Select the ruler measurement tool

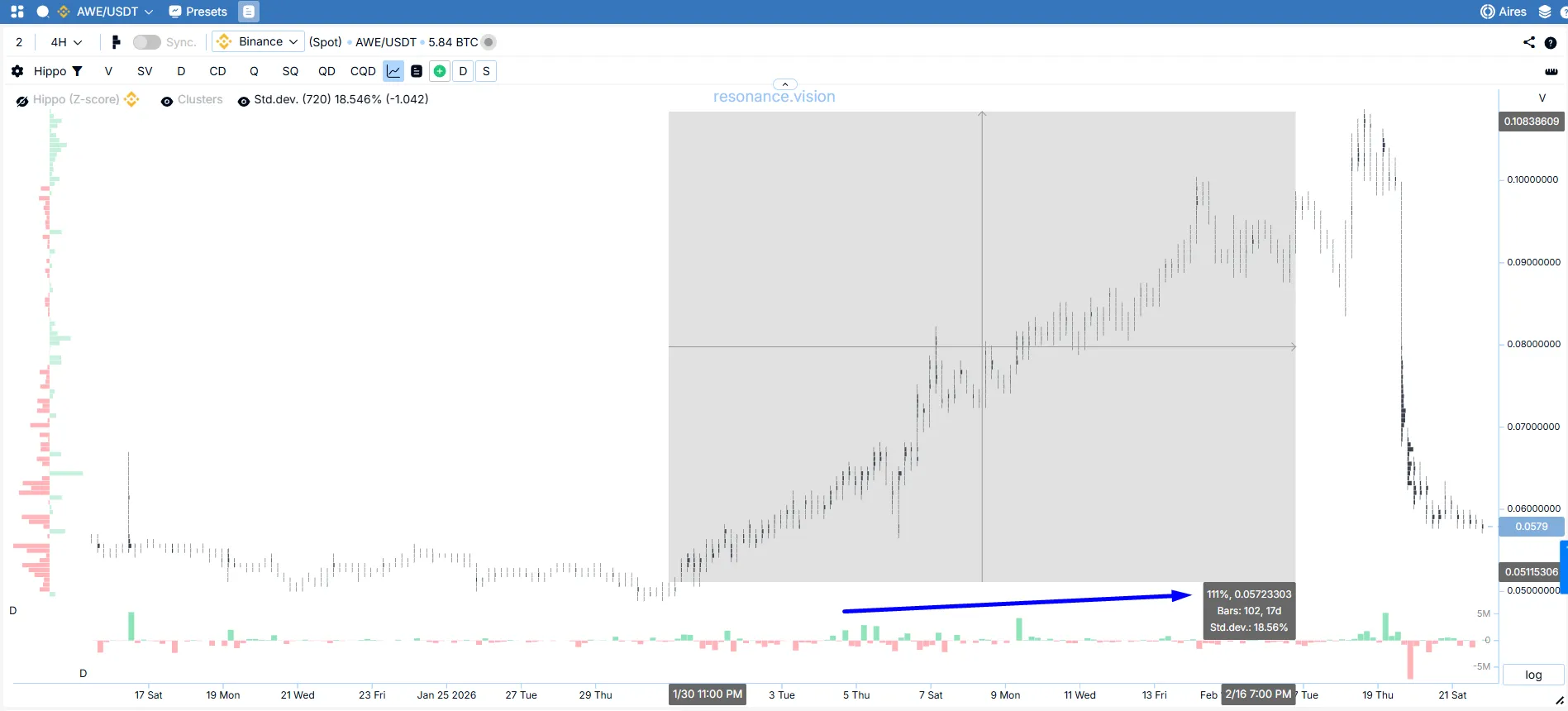tap(1551, 71)
